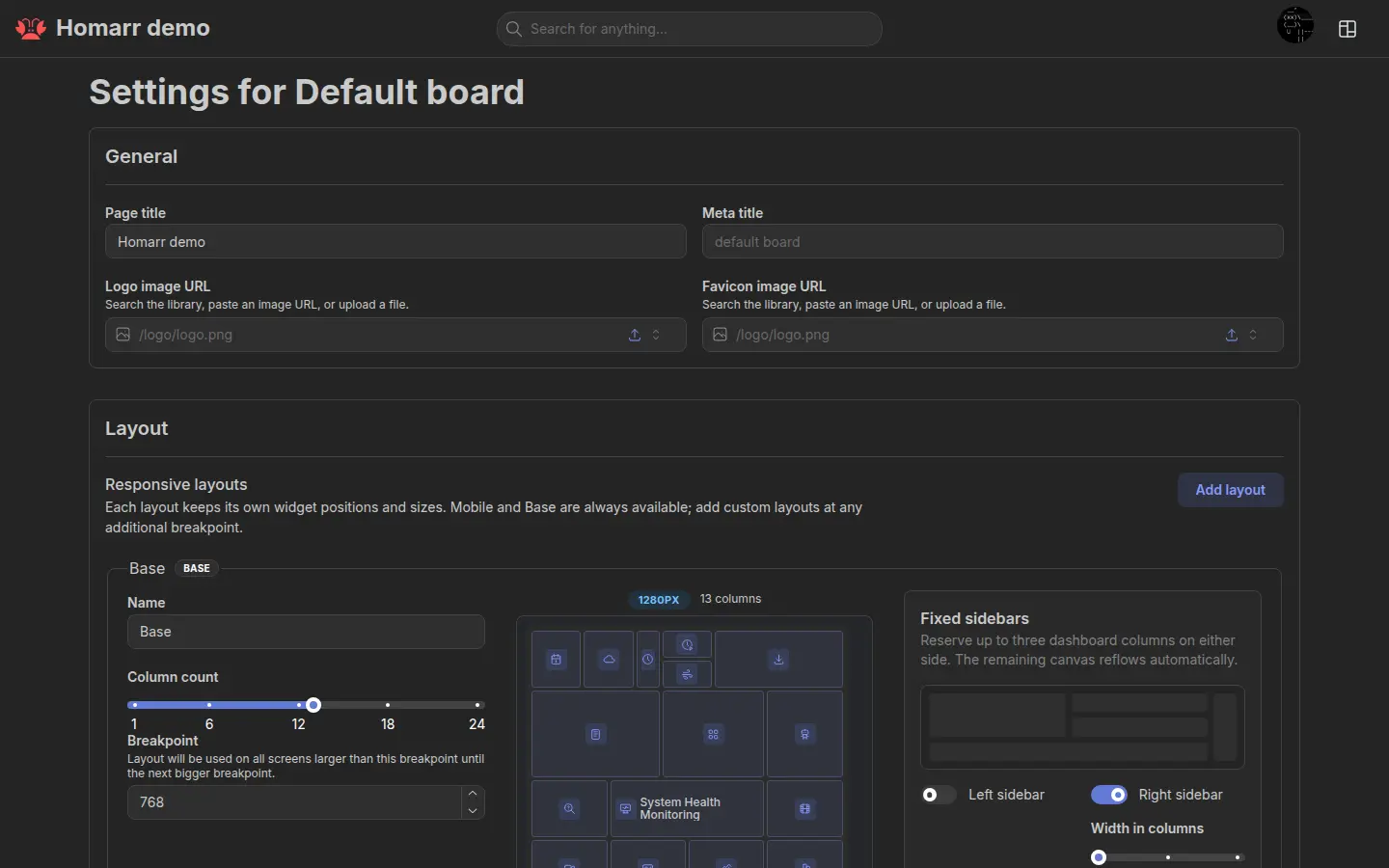Click the Homarr lobster logo
Viewport: 1389px width, 868px height.
(31, 28)
